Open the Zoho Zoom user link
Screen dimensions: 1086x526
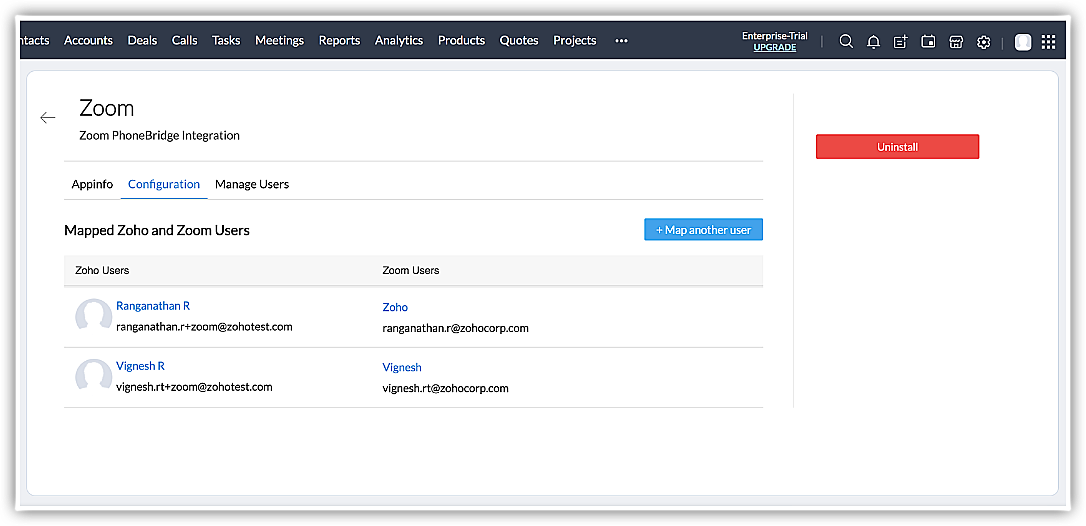tap(395, 307)
